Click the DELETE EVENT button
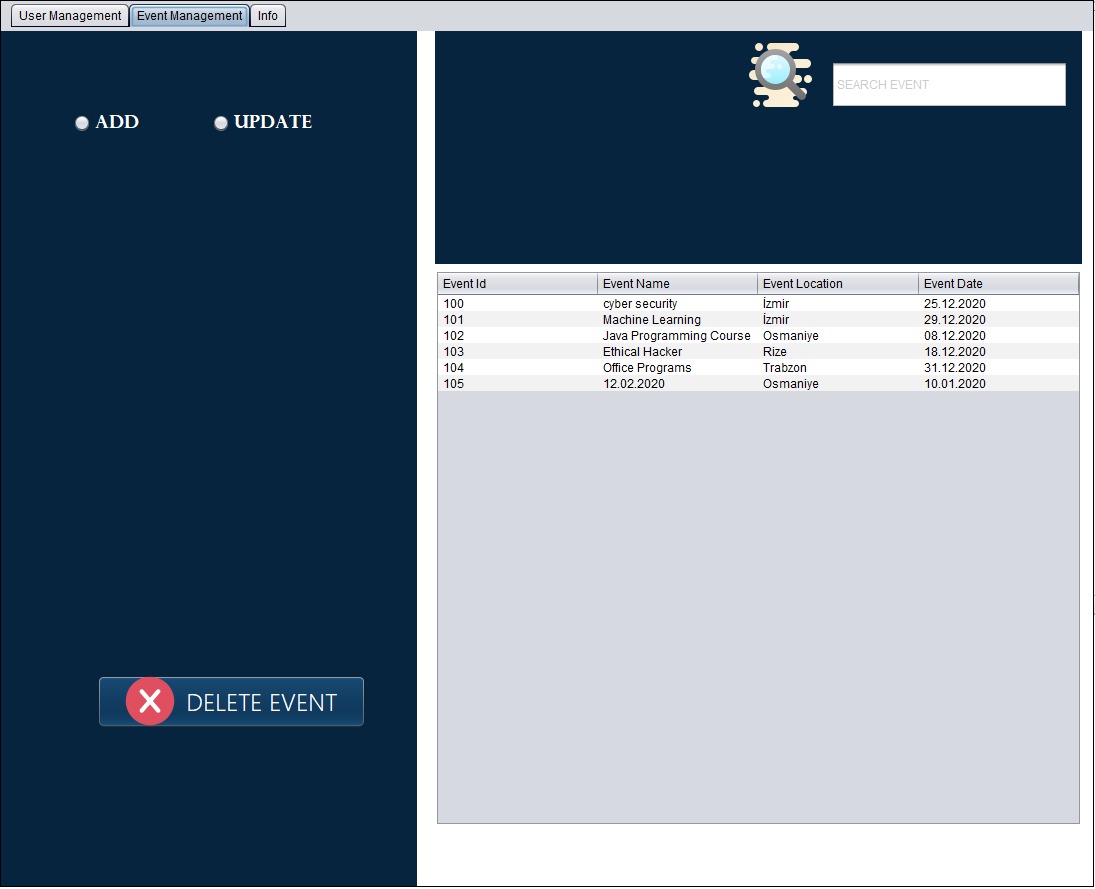Viewport: 1095px width, 889px height. pyautogui.click(x=231, y=701)
